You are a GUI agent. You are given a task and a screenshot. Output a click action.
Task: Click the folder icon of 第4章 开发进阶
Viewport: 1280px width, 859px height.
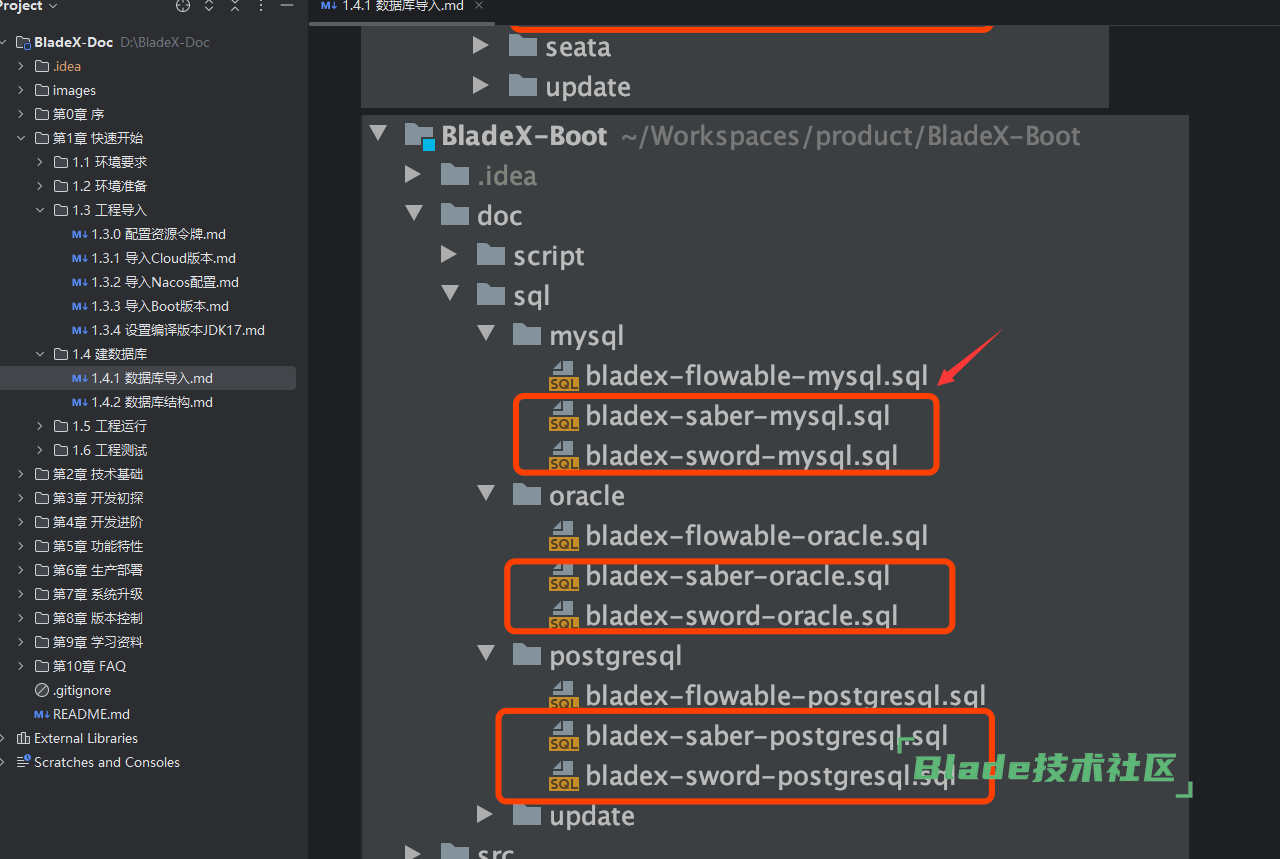click(42, 522)
